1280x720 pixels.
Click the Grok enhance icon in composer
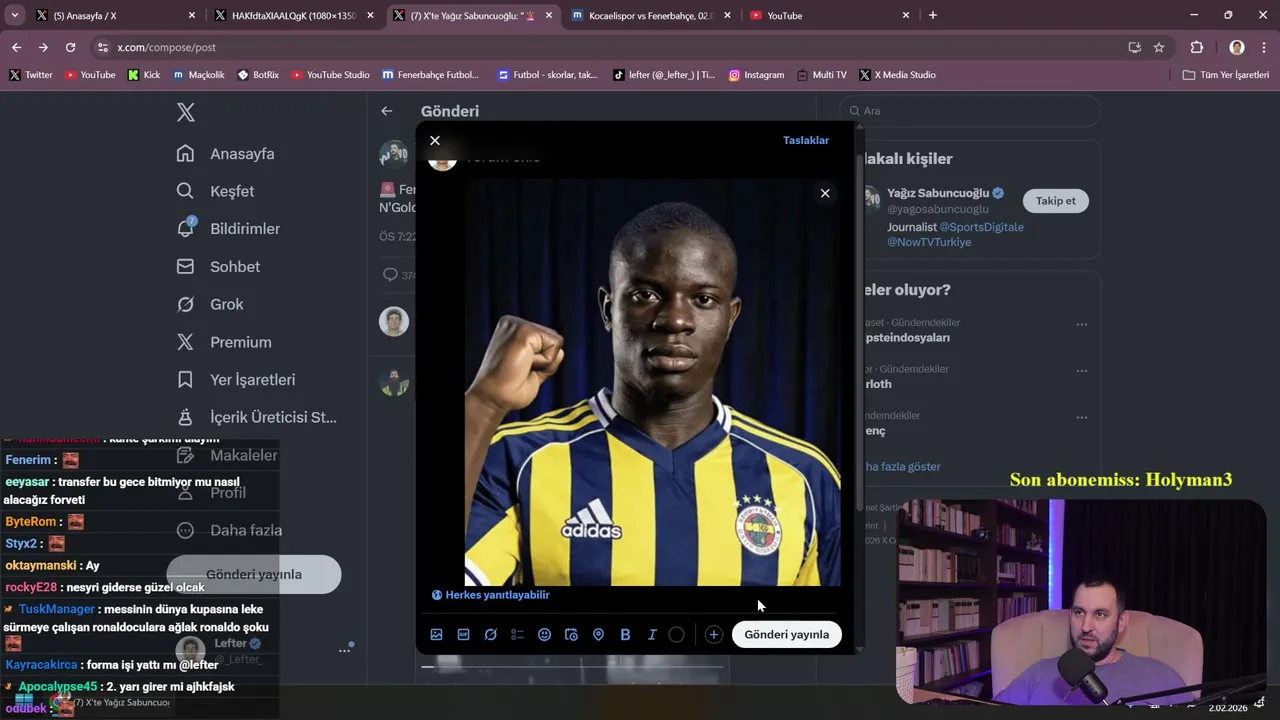point(490,634)
